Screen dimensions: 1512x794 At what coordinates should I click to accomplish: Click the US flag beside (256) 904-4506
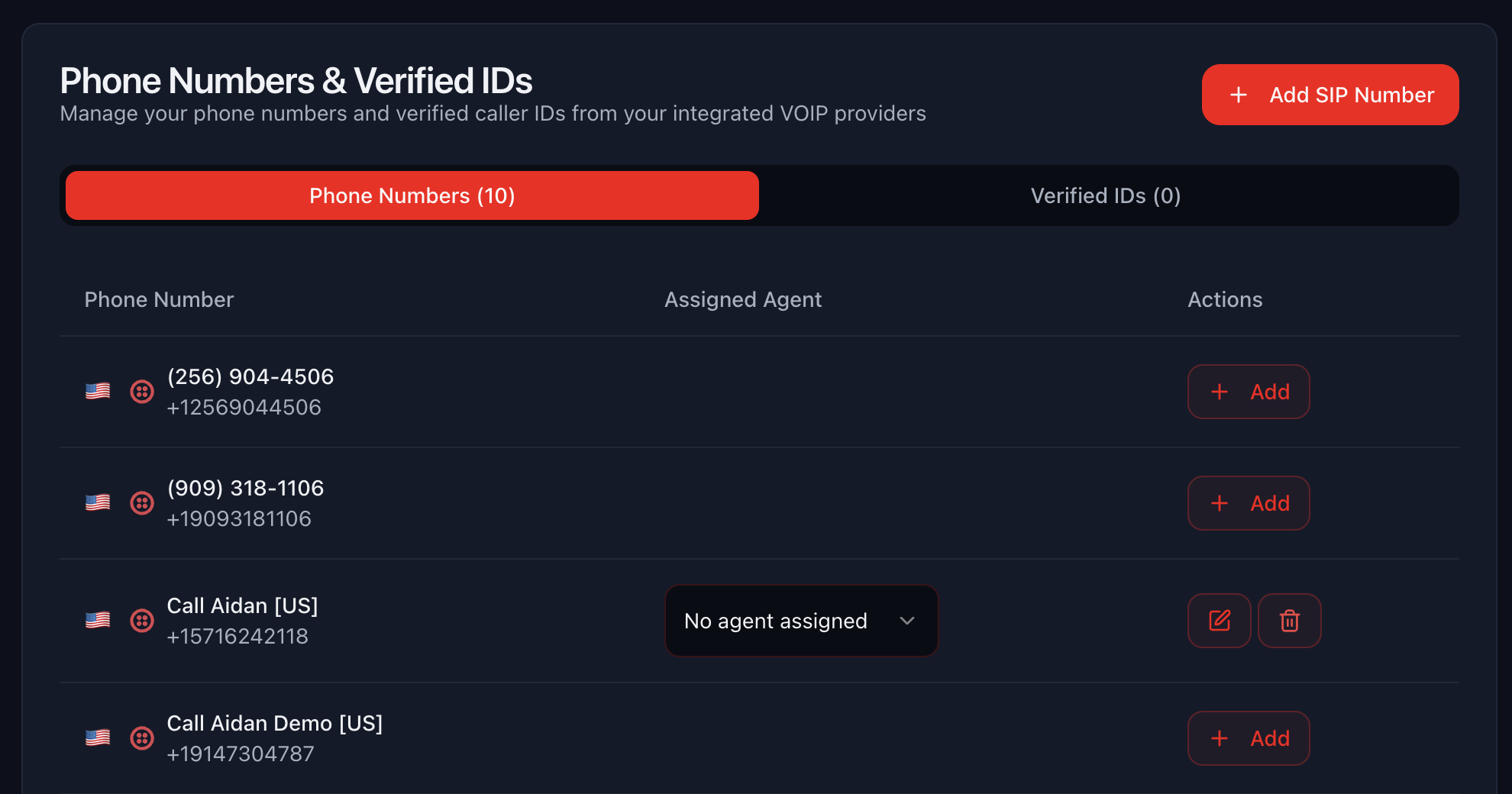(x=98, y=392)
